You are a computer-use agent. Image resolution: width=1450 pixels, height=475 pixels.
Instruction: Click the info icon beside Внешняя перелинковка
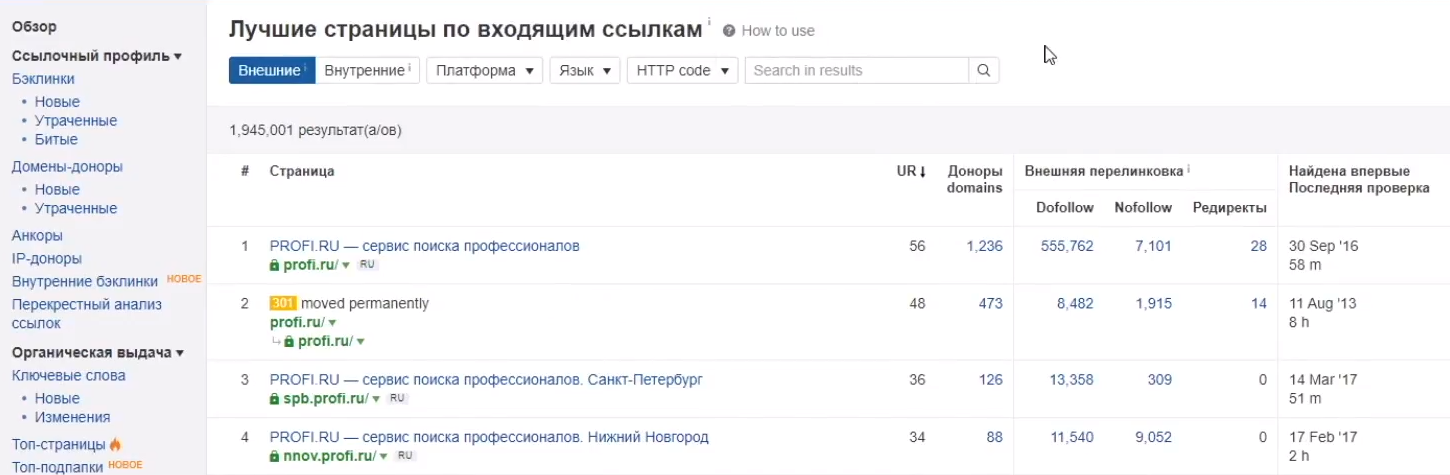(x=1188, y=169)
